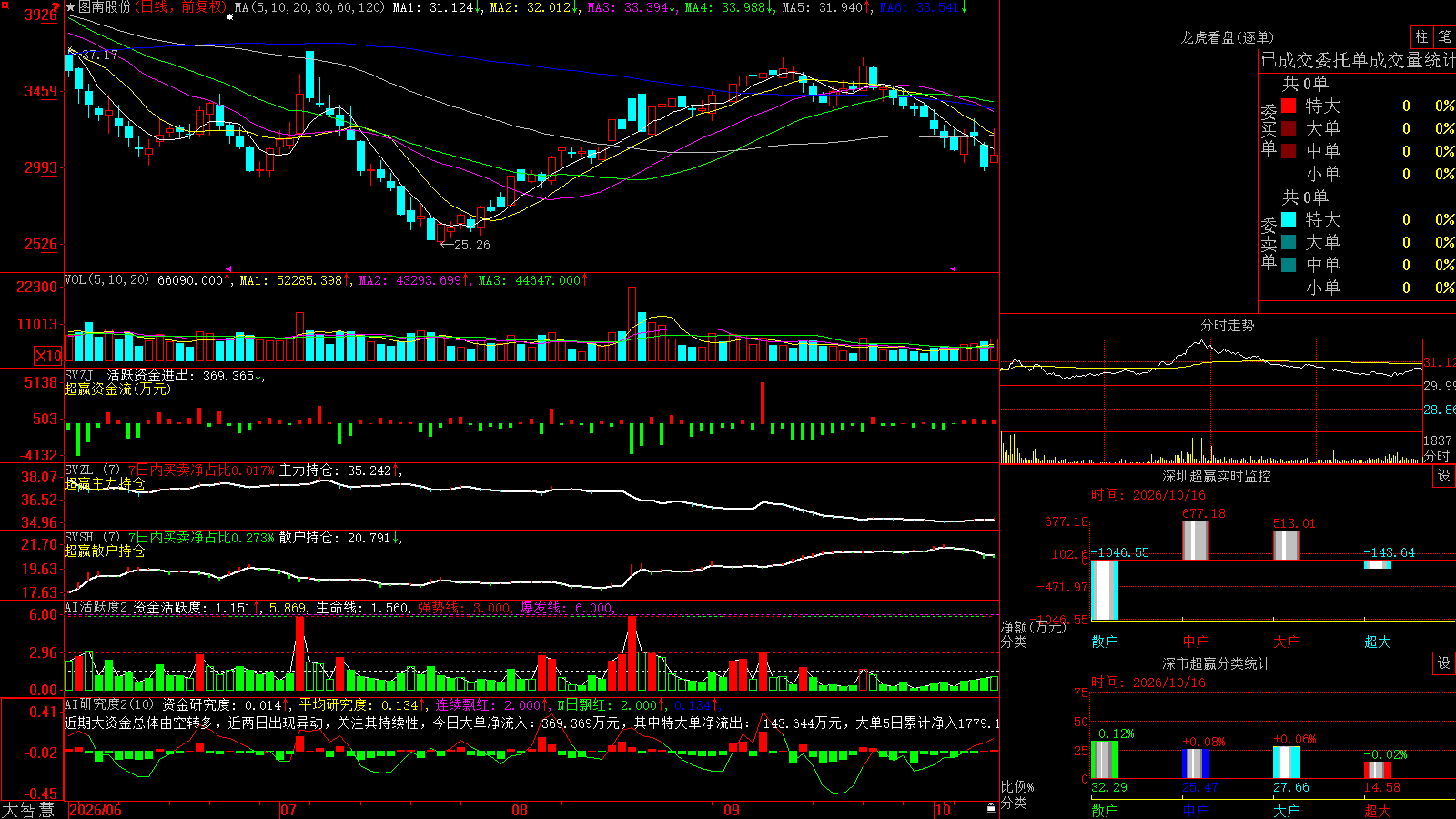This screenshot has width=1456, height=819.
Task: Click the red 特大 swatch under 委买单
Action: [x=1289, y=106]
